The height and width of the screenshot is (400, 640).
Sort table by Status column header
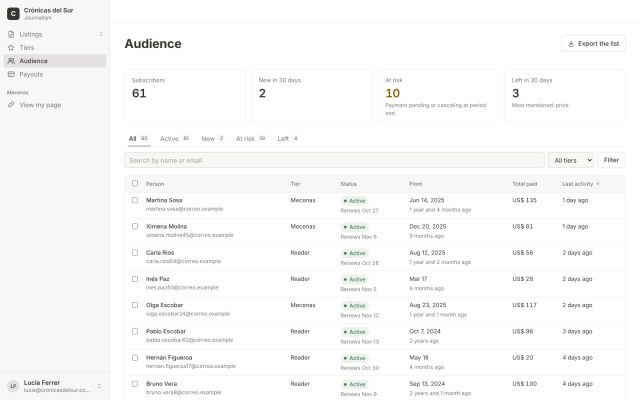click(349, 184)
